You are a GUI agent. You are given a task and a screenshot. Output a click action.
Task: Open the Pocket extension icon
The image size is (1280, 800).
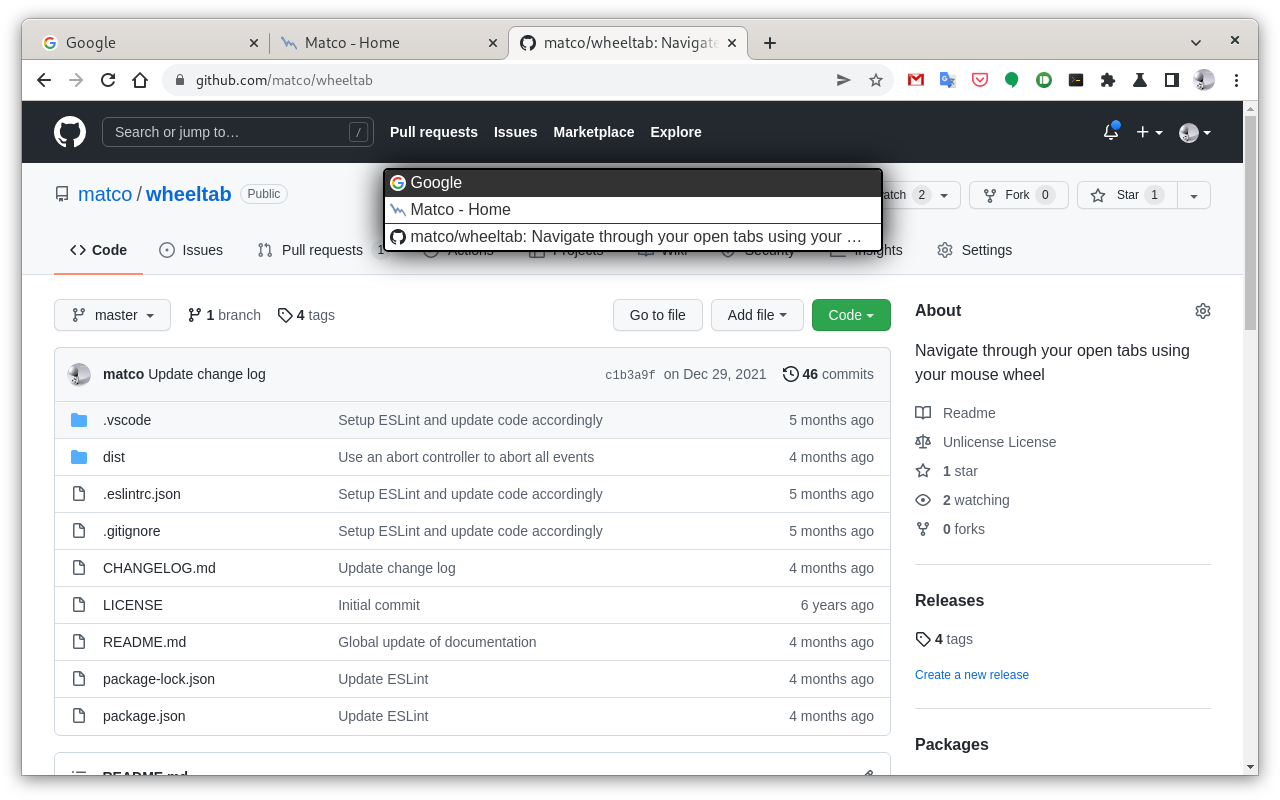(980, 80)
